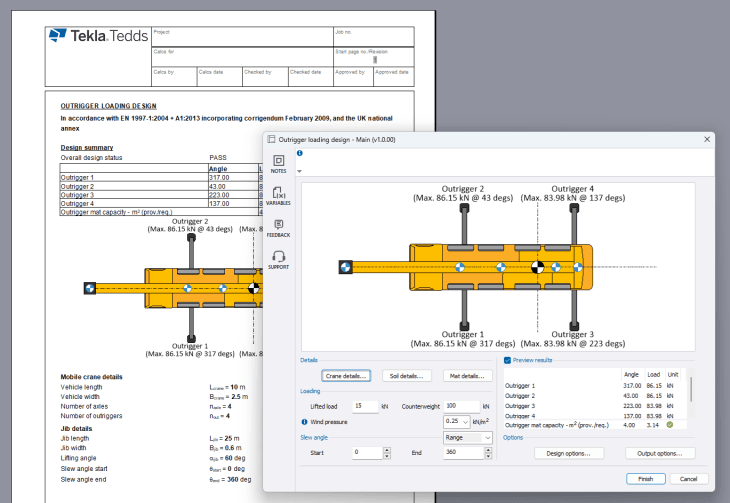The height and width of the screenshot is (503, 730).
Task: Click the End slew angle field
Action: [464, 453]
